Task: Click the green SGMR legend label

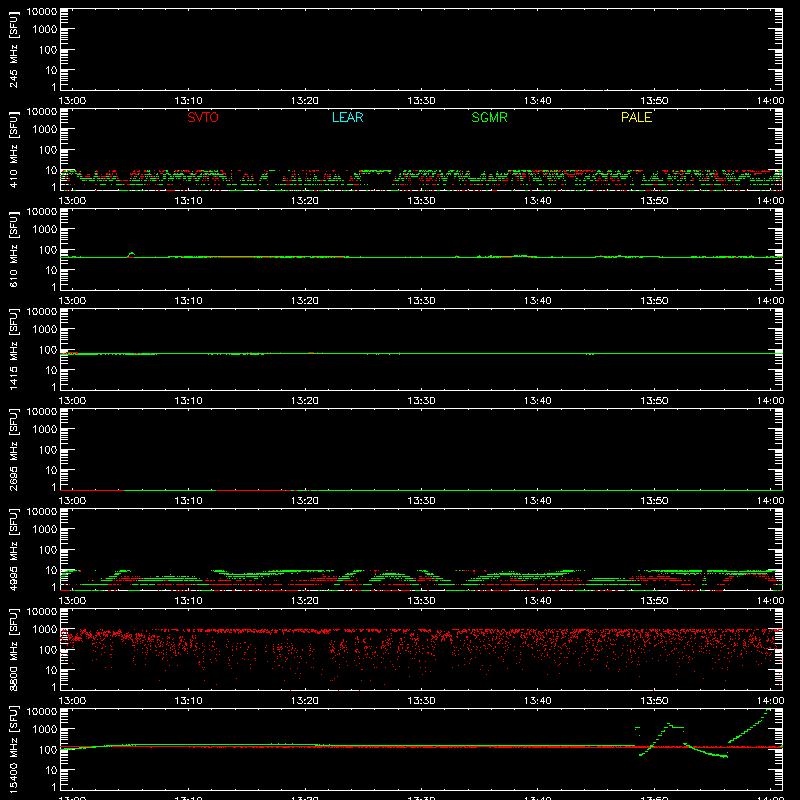Action: tap(489, 117)
